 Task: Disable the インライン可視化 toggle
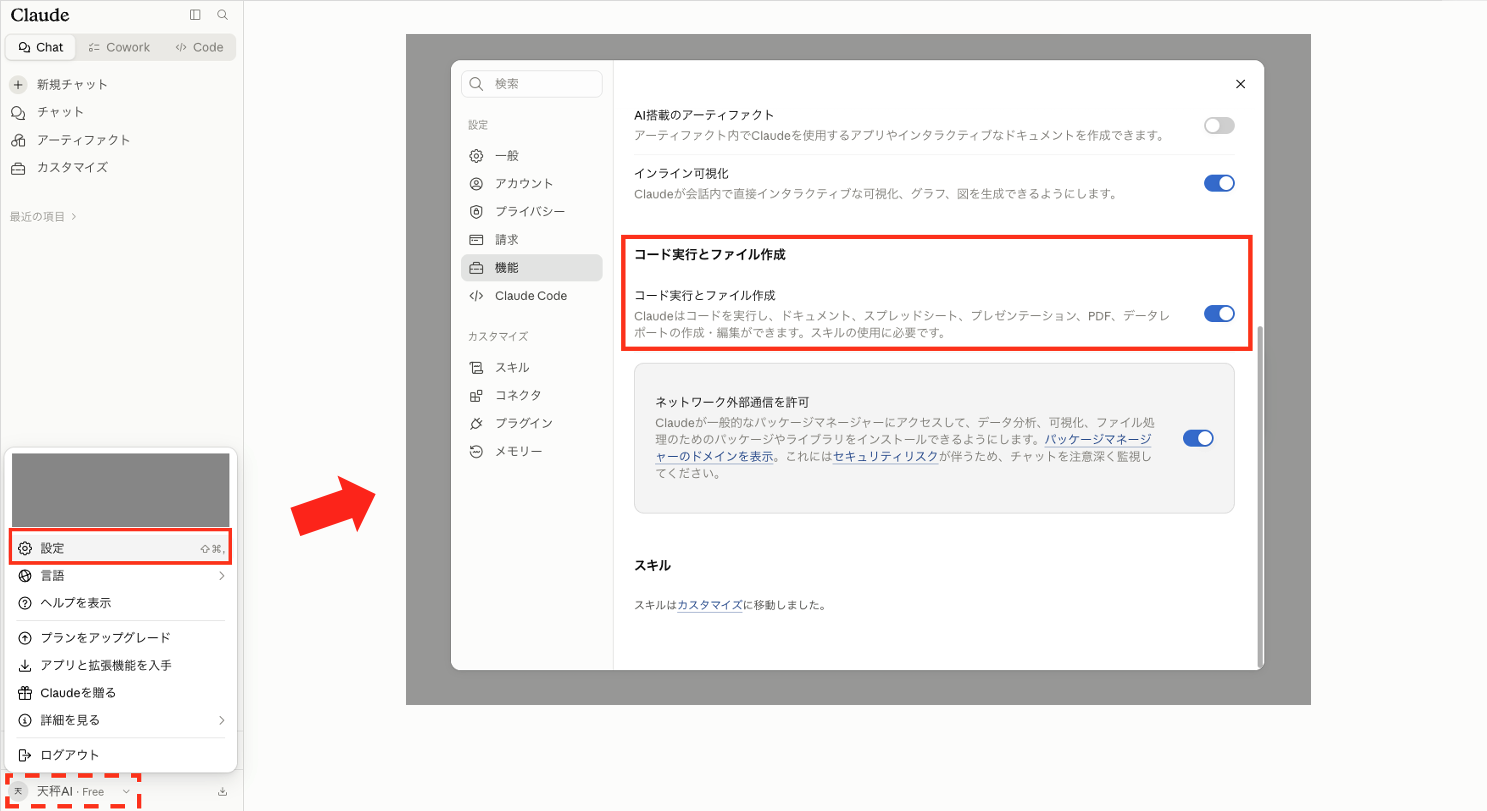click(x=1219, y=184)
